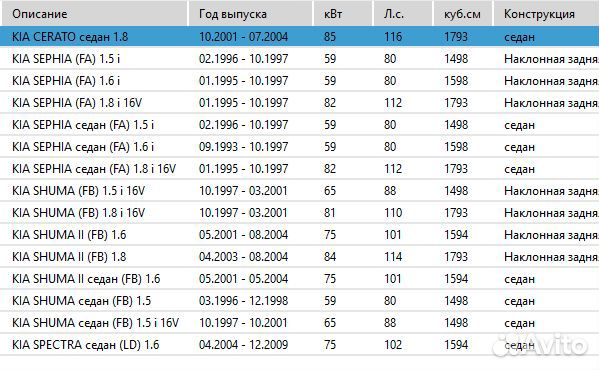Click the 116 horsepower value cell

coord(393,37)
